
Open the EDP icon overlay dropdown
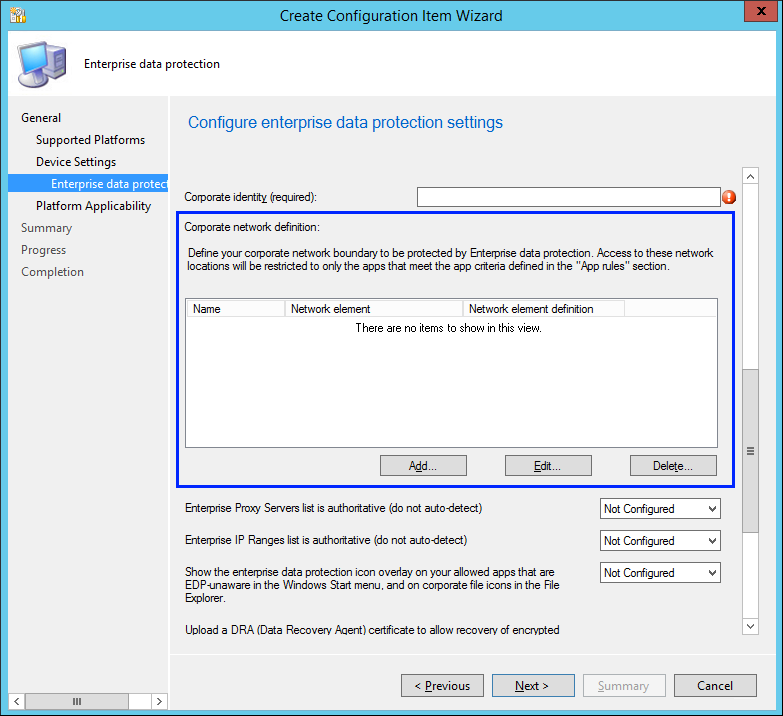click(660, 573)
